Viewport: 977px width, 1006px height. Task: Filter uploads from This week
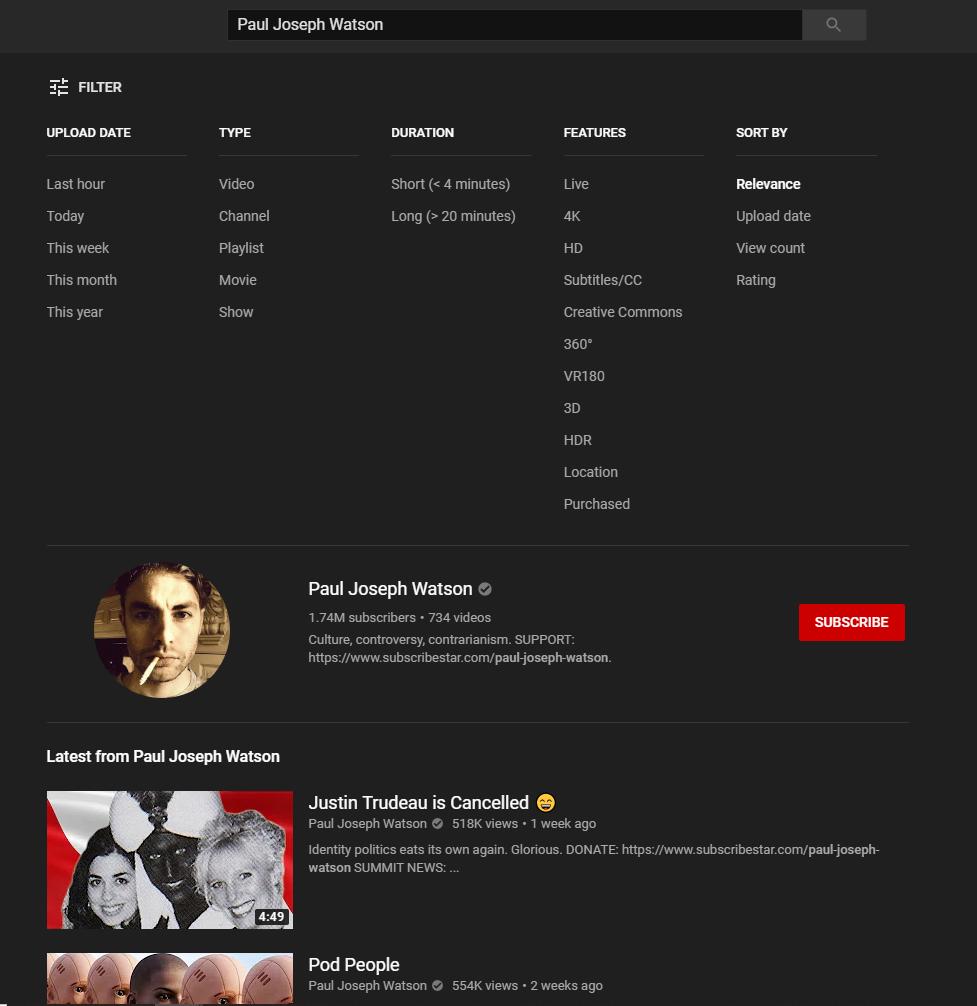tap(78, 248)
